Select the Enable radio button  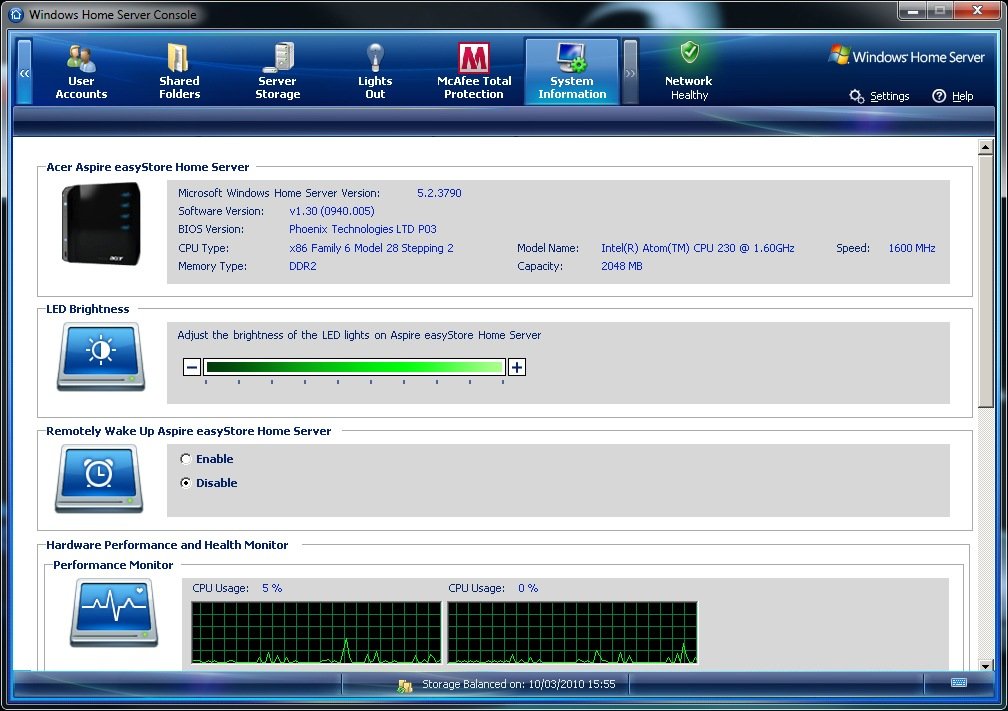pos(186,459)
